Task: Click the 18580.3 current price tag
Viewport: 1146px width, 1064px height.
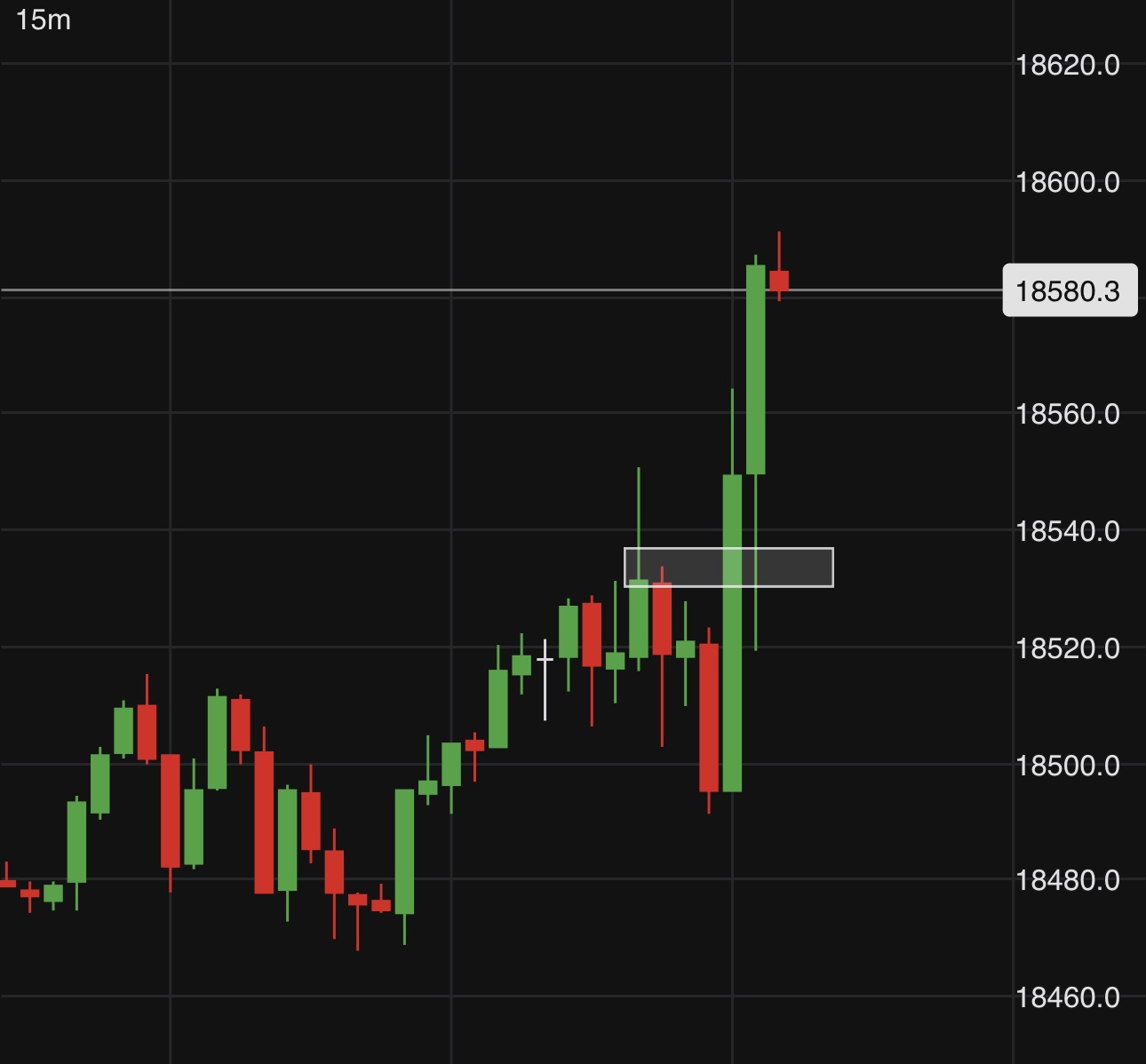Action: click(x=1069, y=290)
